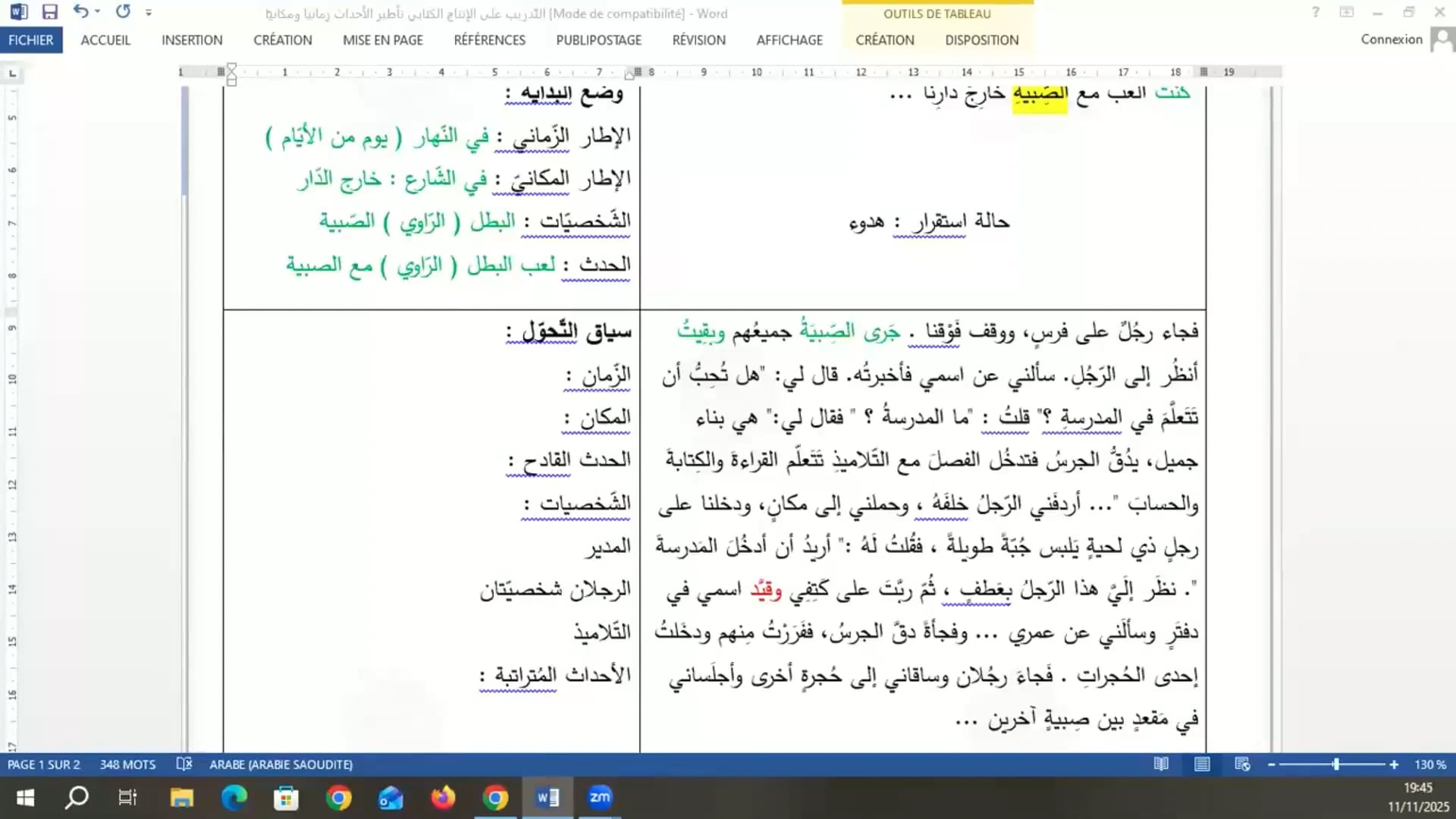Open the ARABE (ARABIE SAOUDITE) language selector
The width and height of the screenshot is (1456, 819).
(281, 764)
